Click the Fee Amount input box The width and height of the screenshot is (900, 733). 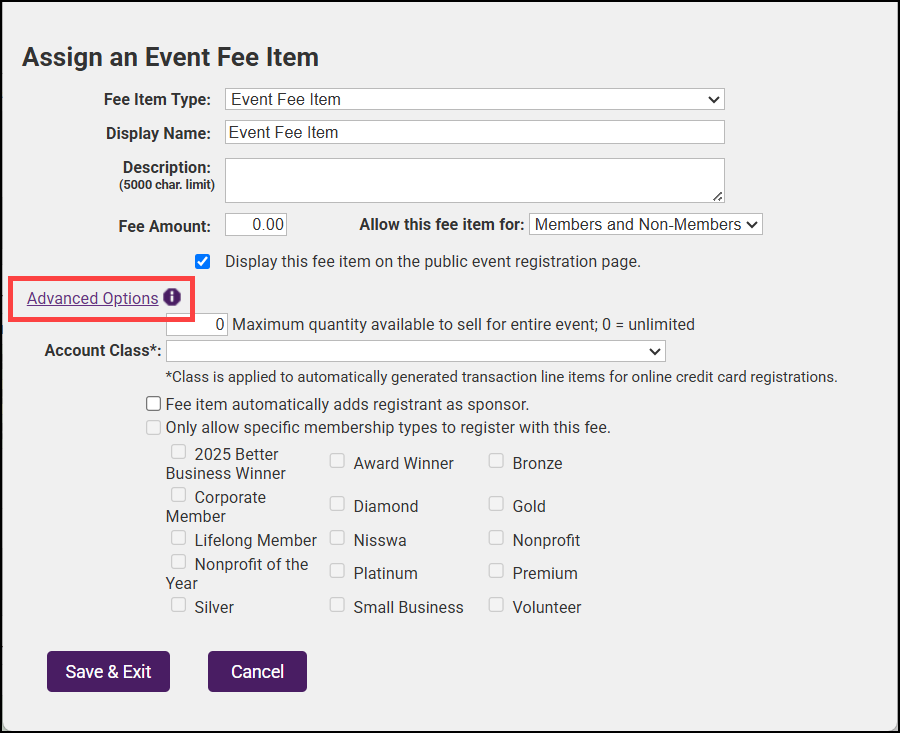point(256,224)
